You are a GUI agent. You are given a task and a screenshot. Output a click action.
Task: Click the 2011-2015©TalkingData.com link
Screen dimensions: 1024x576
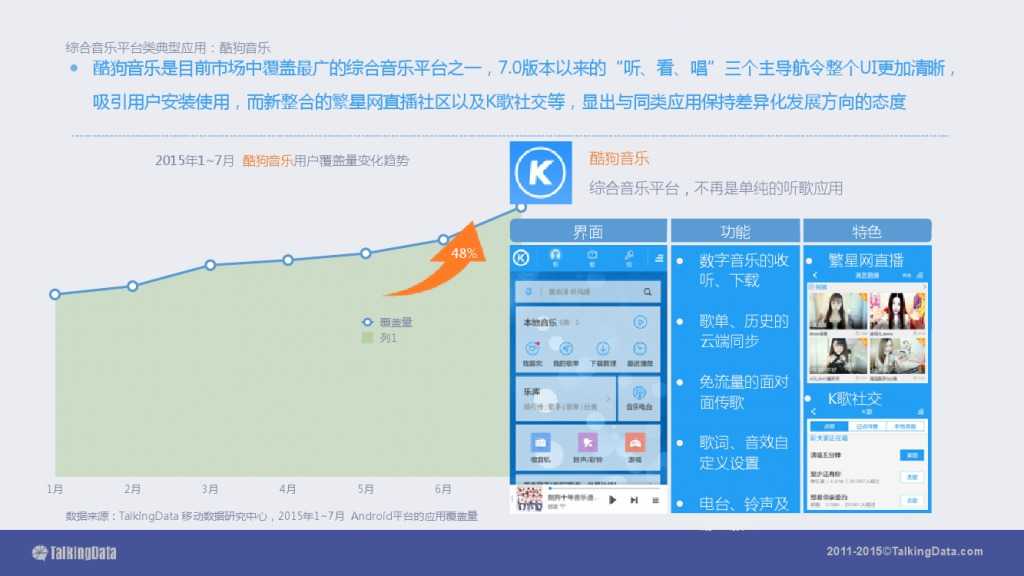[x=905, y=551]
